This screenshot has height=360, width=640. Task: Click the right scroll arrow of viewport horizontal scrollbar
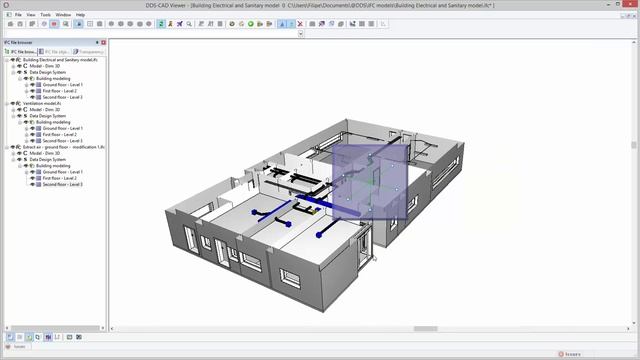pos(628,329)
